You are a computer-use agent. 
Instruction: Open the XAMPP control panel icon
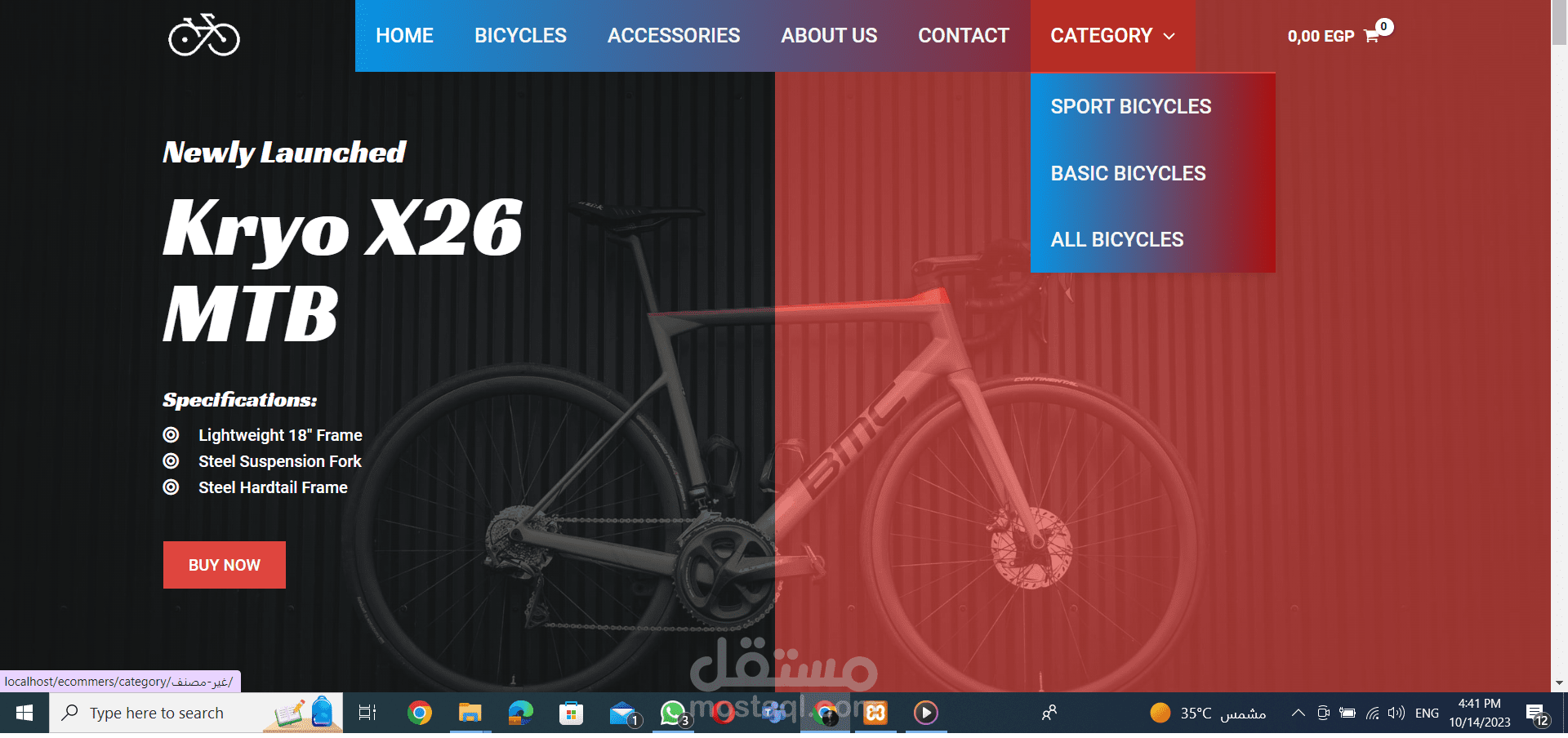click(875, 714)
